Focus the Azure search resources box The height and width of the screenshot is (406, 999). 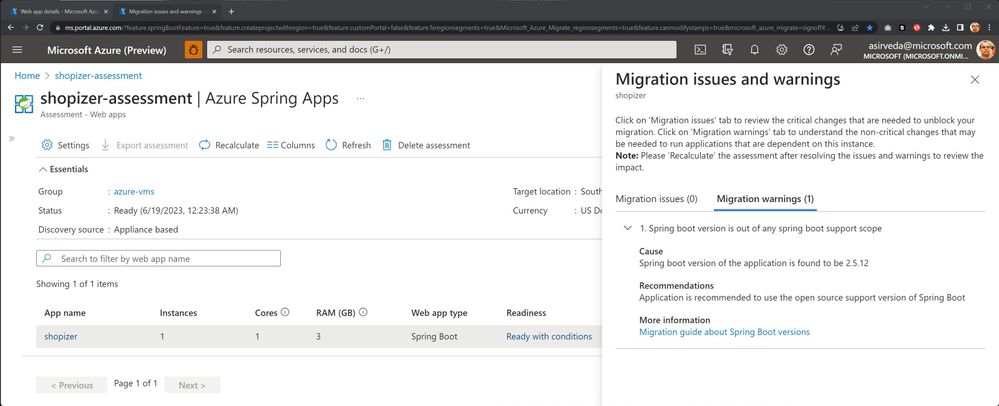442,50
